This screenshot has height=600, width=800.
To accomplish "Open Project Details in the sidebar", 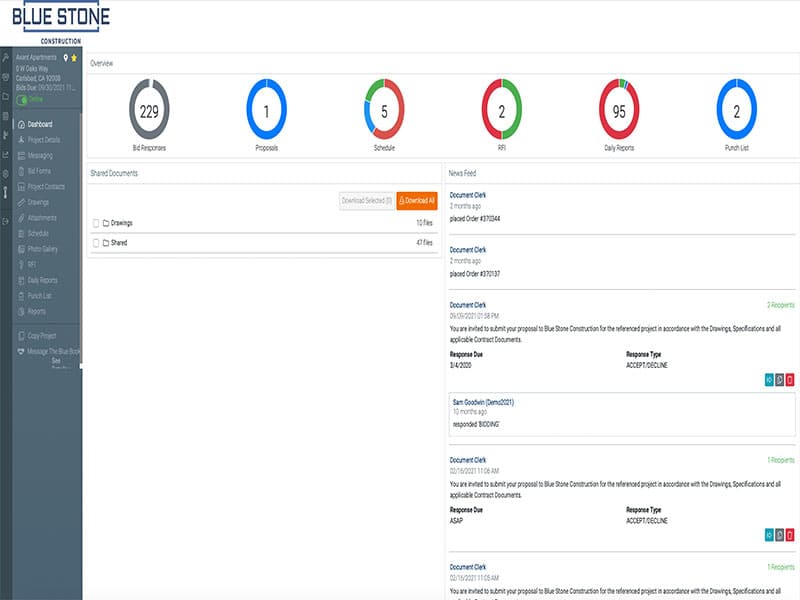I will (x=43, y=140).
